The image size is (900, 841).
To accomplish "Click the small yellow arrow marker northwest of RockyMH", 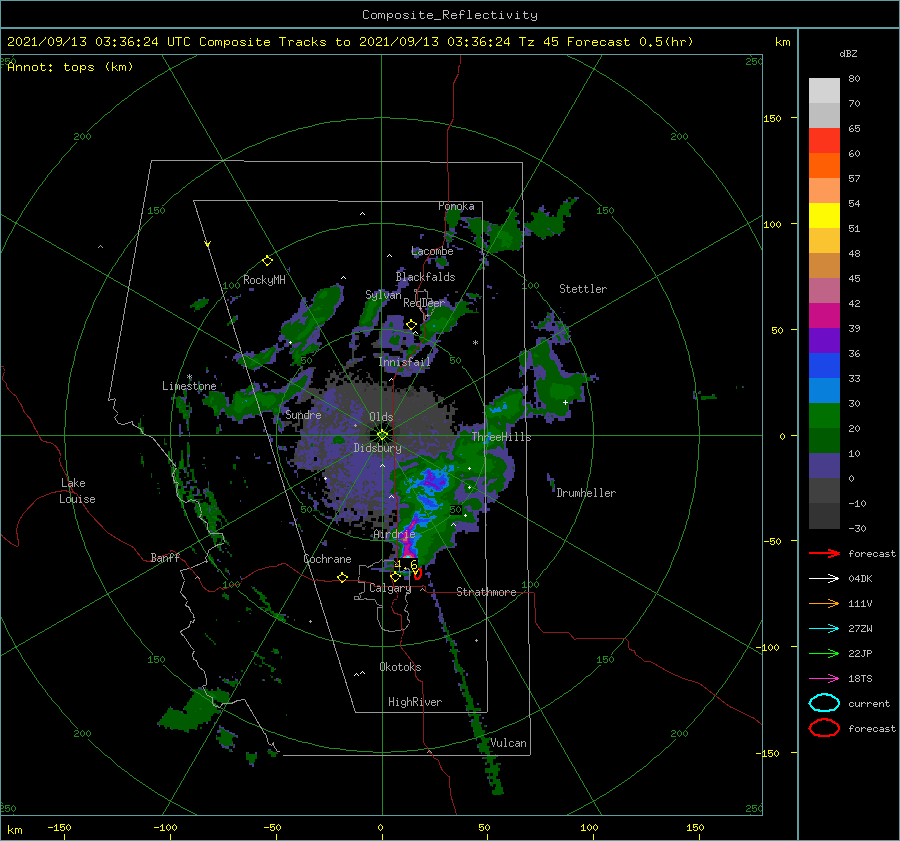I will 208,244.
